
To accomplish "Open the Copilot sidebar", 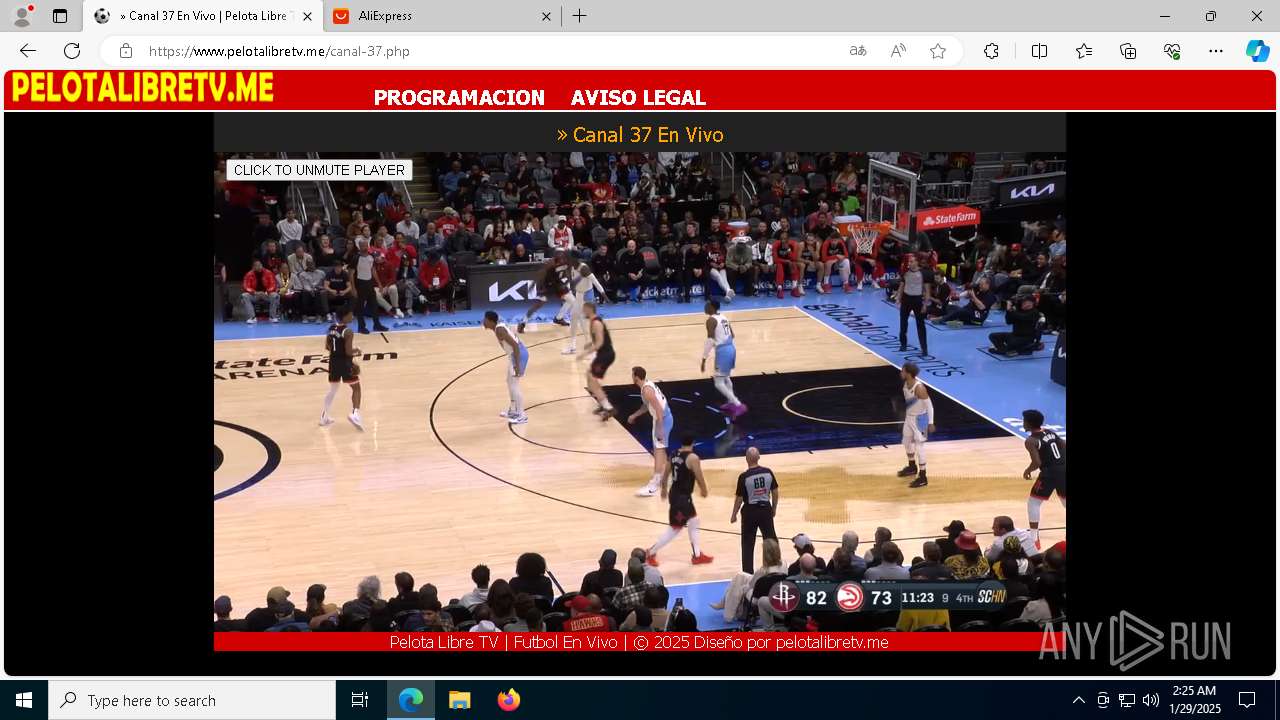I will pyautogui.click(x=1257, y=51).
